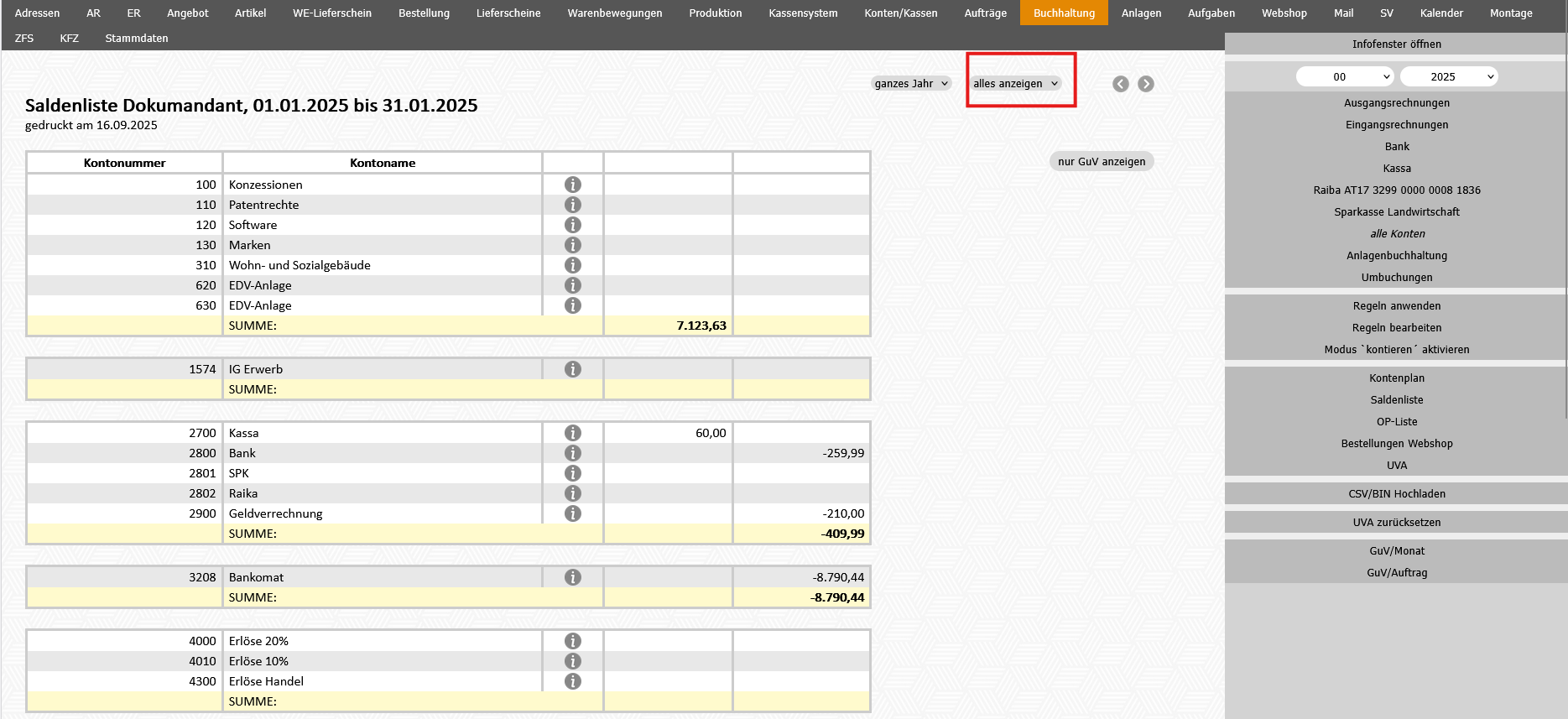Switch to the Kassensystem menu
This screenshot has height=719, width=1568.
pyautogui.click(x=803, y=13)
